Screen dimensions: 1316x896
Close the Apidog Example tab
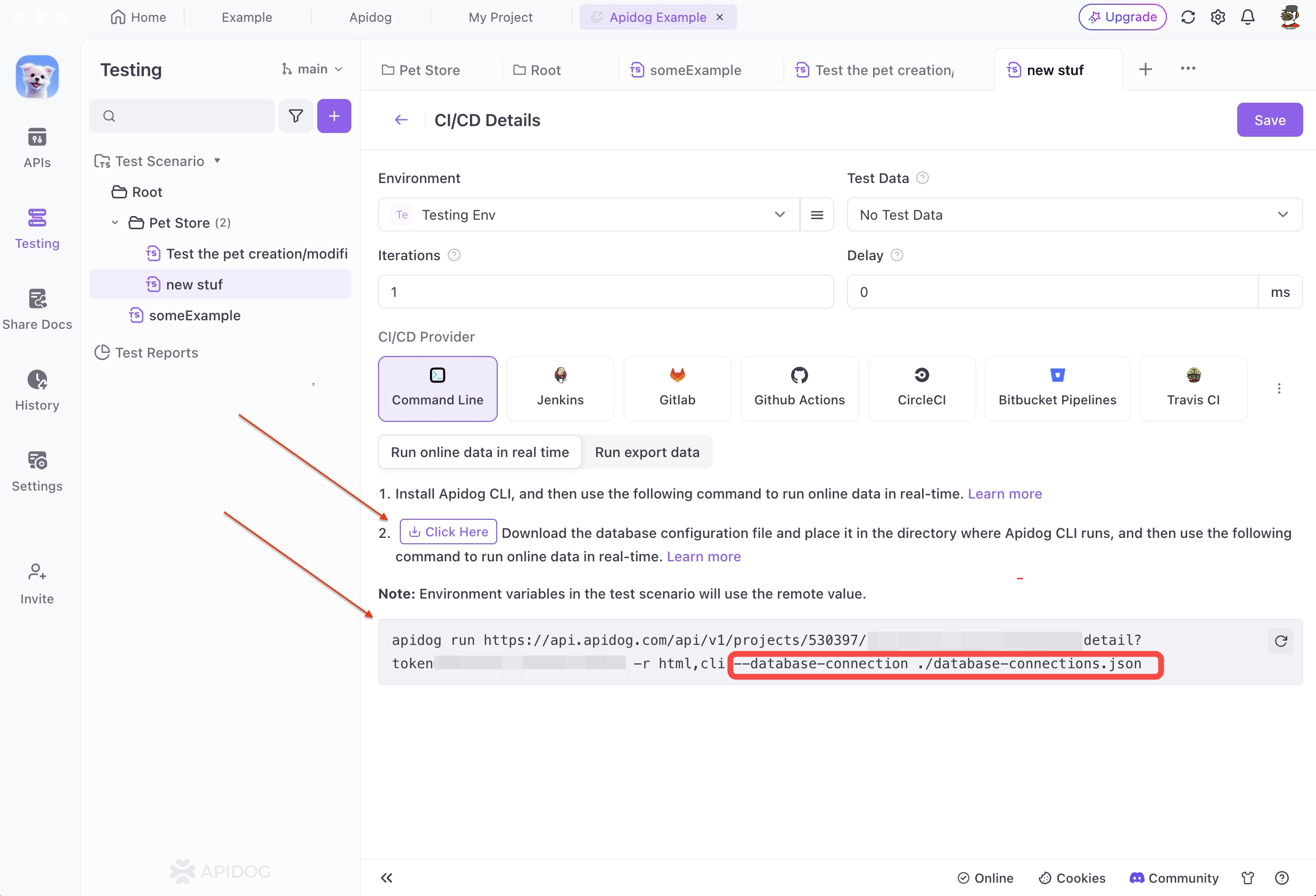point(720,17)
